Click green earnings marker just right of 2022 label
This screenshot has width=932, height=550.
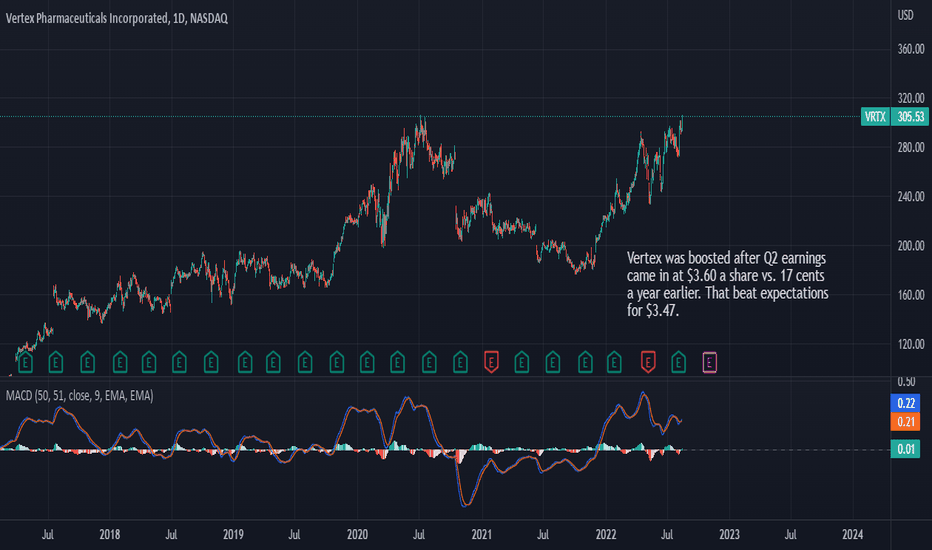[614, 362]
